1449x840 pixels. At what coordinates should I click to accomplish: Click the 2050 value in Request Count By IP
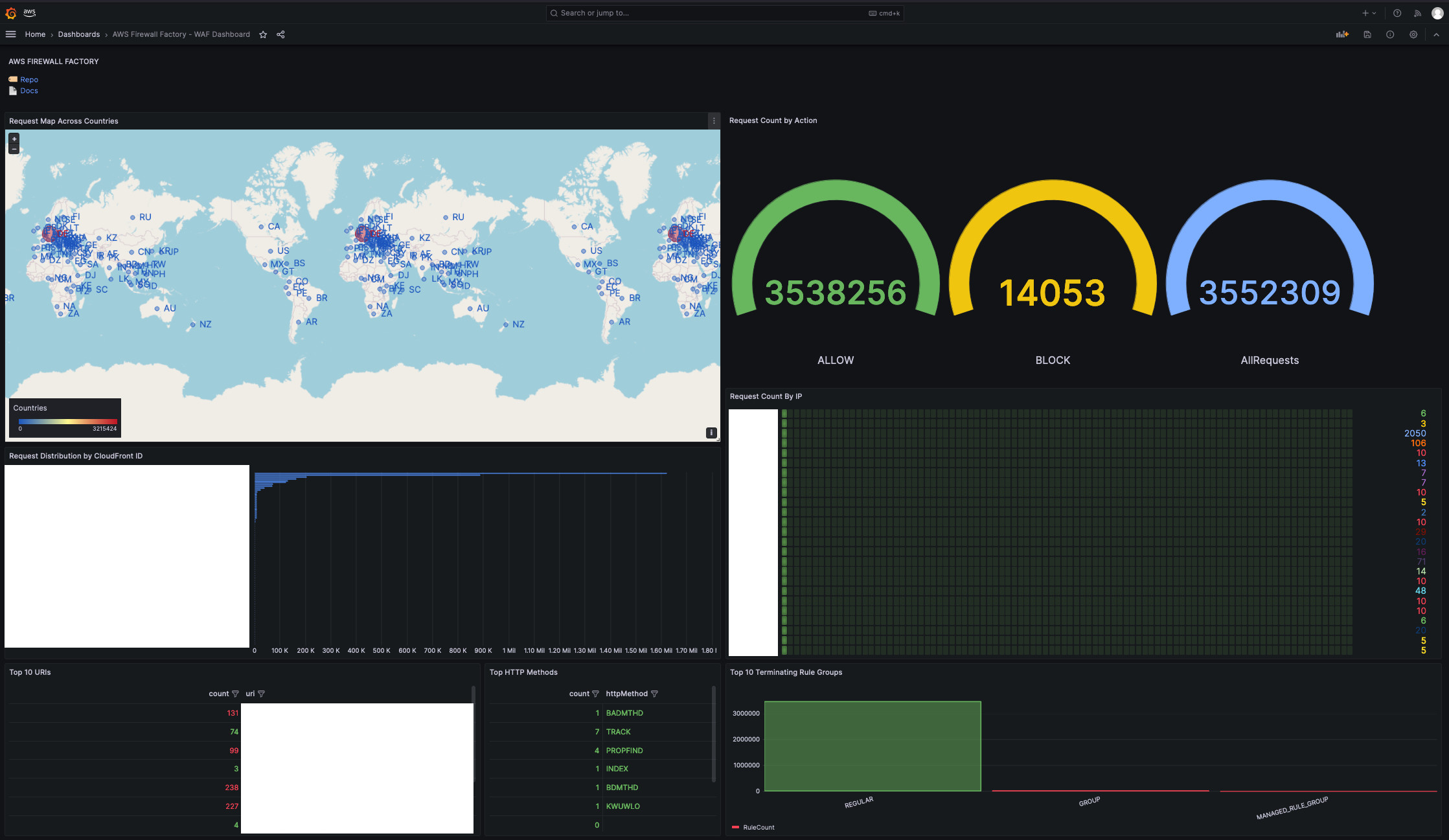(1415, 433)
